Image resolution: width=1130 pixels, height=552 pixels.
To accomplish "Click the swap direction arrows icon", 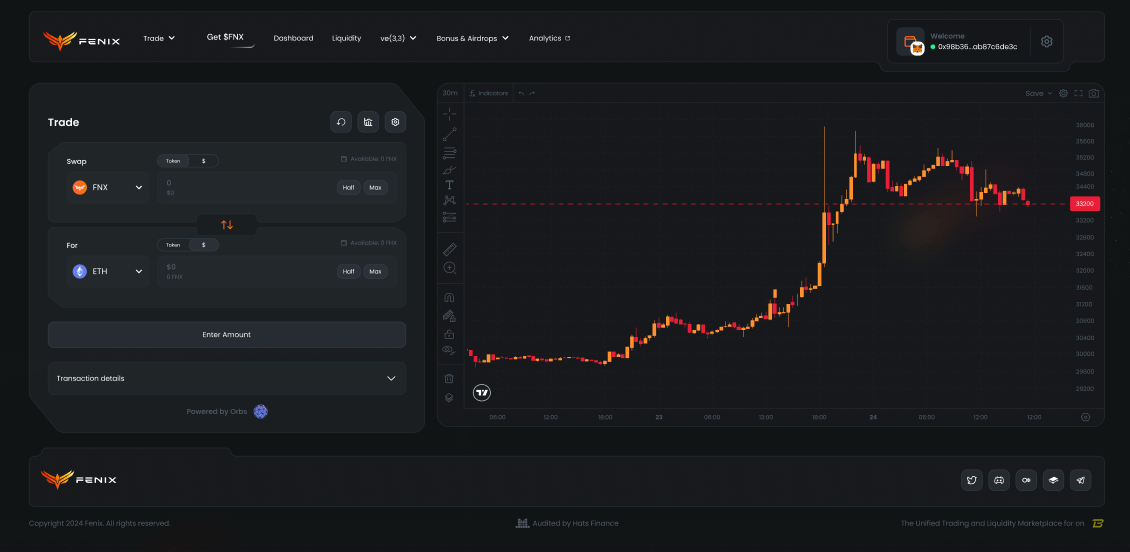I will pyautogui.click(x=227, y=224).
